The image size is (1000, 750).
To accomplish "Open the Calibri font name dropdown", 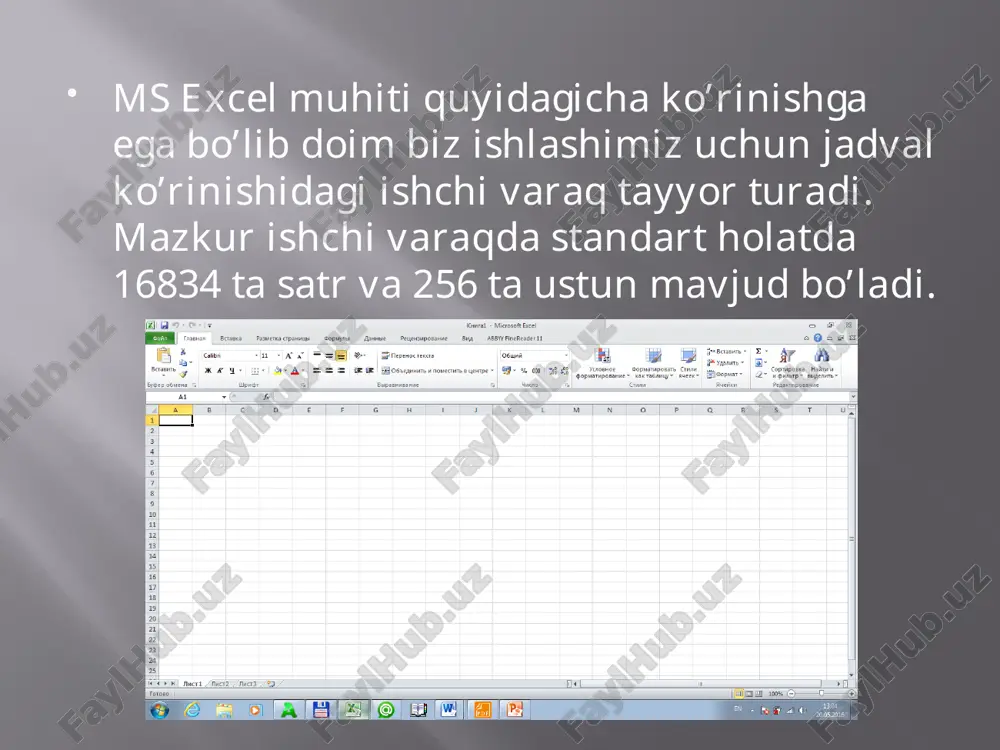I will 256,355.
